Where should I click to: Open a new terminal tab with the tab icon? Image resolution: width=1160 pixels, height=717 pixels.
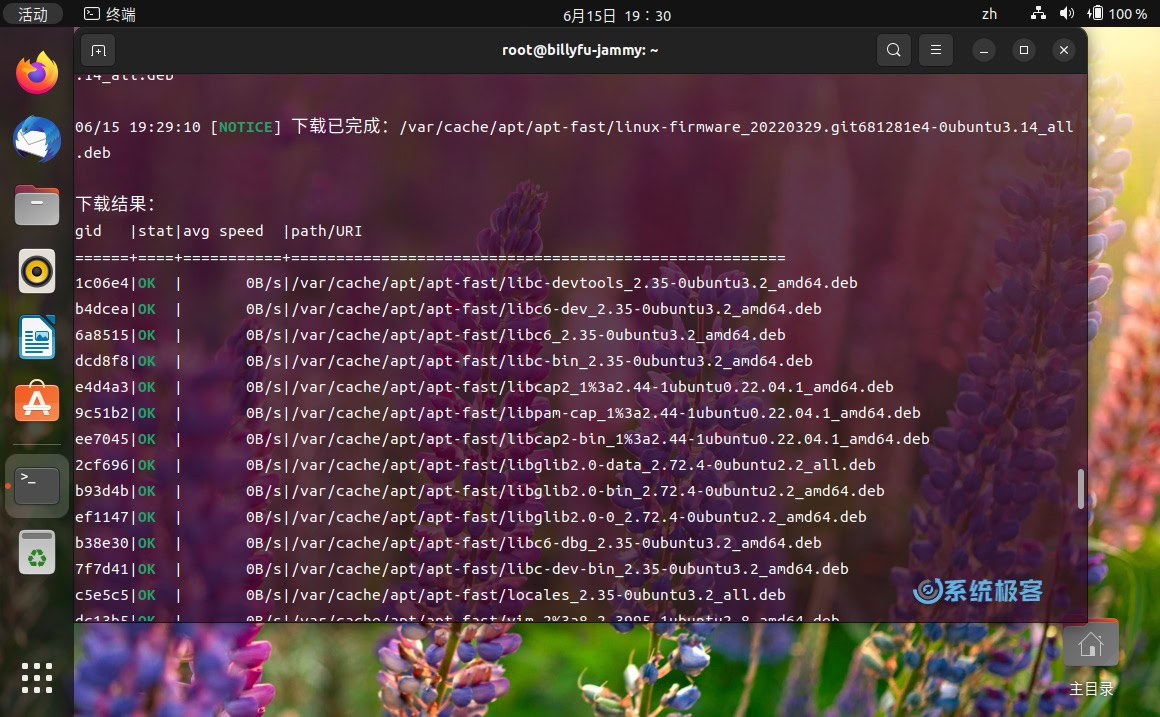click(97, 50)
